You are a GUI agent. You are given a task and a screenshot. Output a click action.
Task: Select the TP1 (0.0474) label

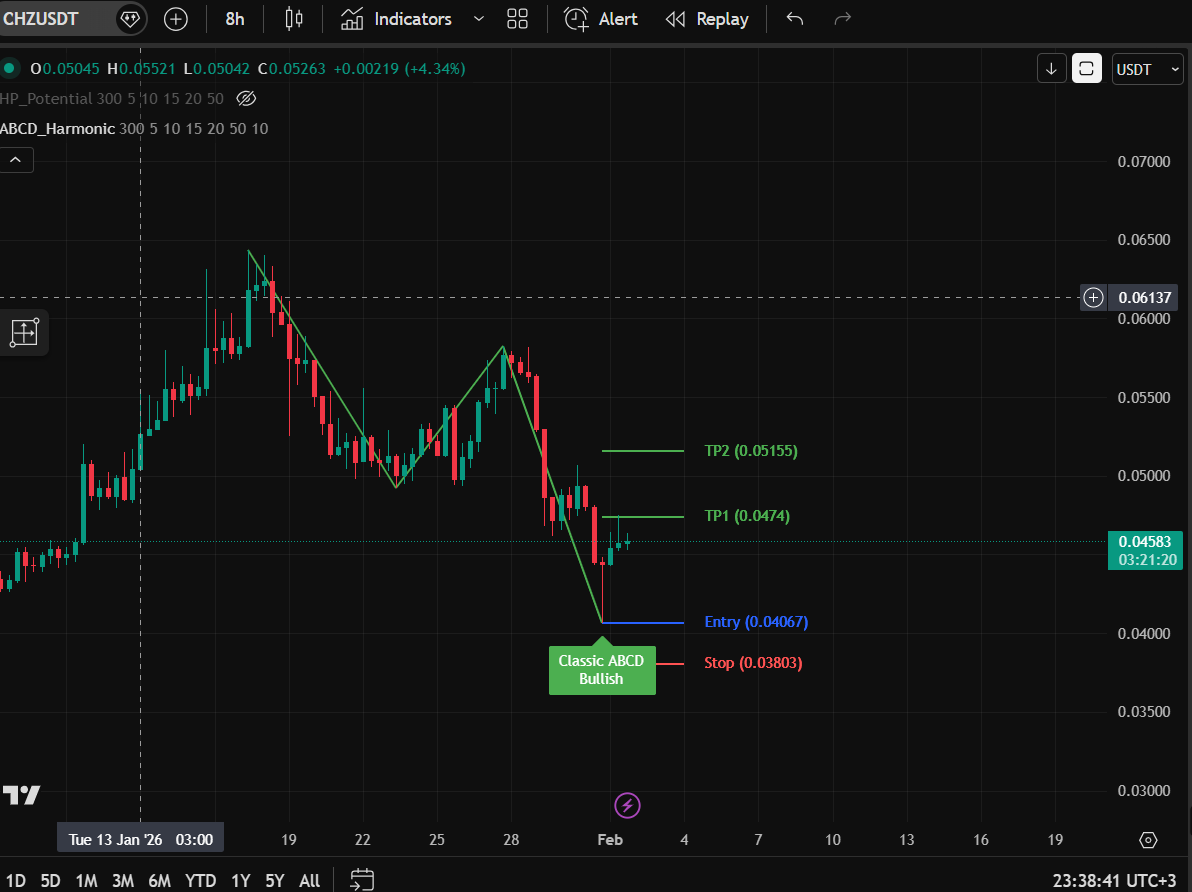[x=747, y=516]
